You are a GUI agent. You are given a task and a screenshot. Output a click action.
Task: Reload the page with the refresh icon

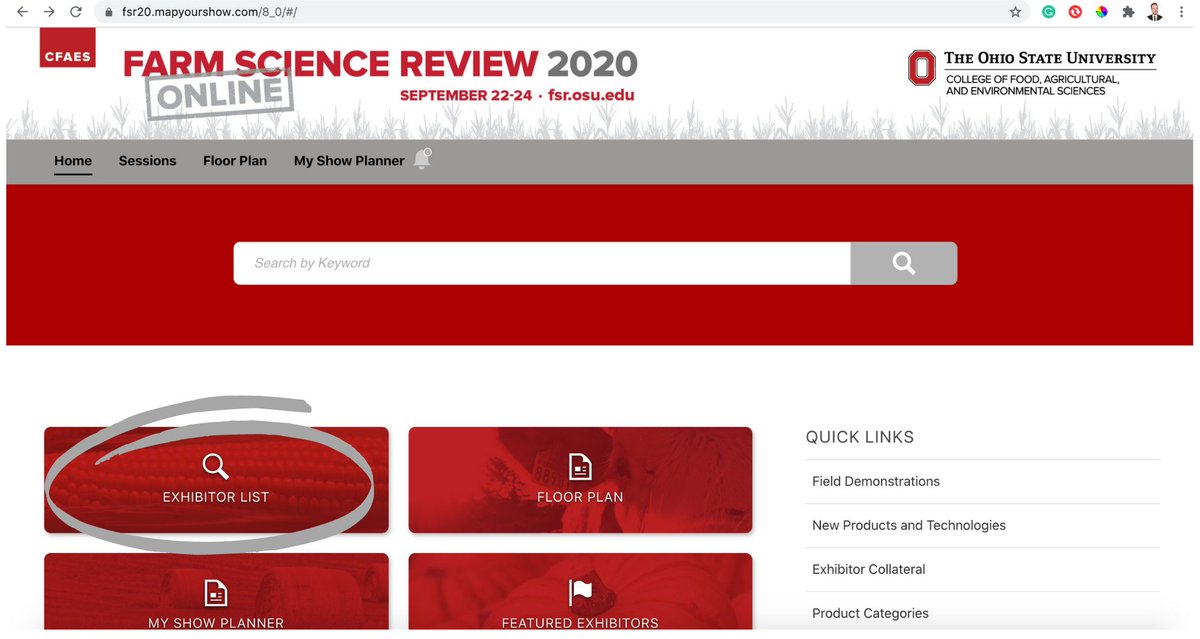[75, 12]
